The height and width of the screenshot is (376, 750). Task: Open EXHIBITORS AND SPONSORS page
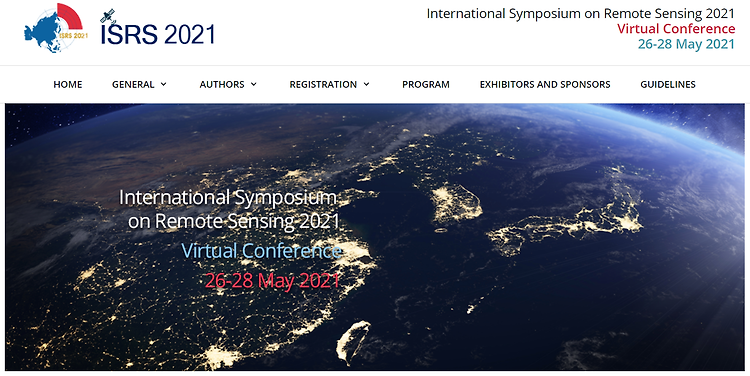tap(545, 85)
